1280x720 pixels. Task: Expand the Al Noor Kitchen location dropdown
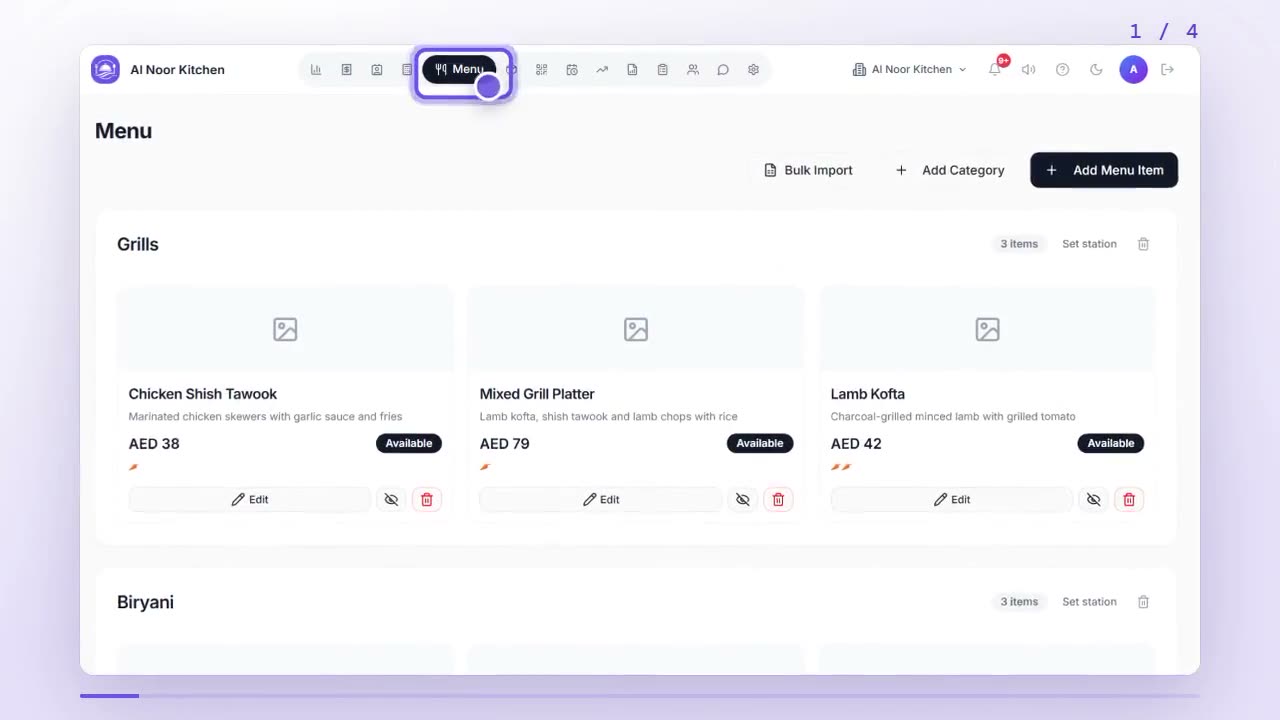click(910, 70)
